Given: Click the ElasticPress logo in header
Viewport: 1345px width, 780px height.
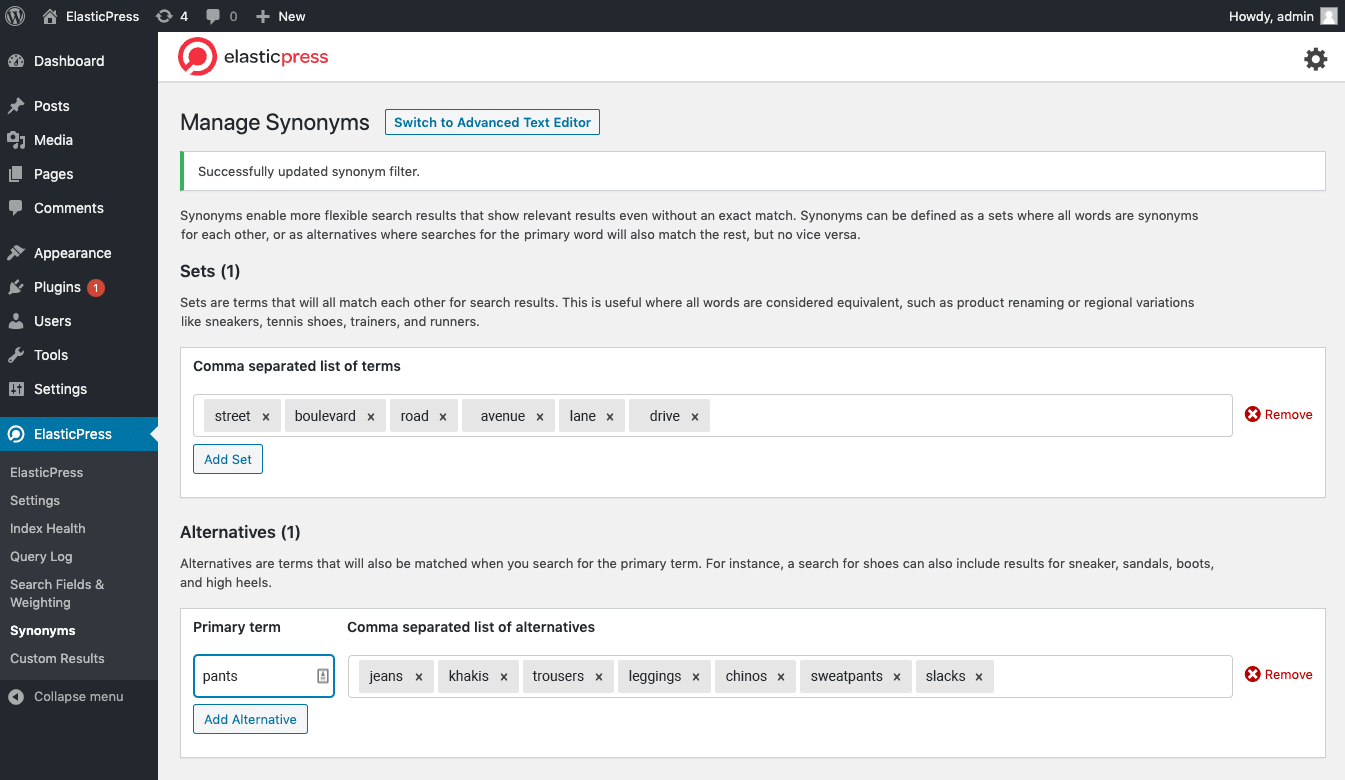Looking at the screenshot, I should [x=253, y=57].
